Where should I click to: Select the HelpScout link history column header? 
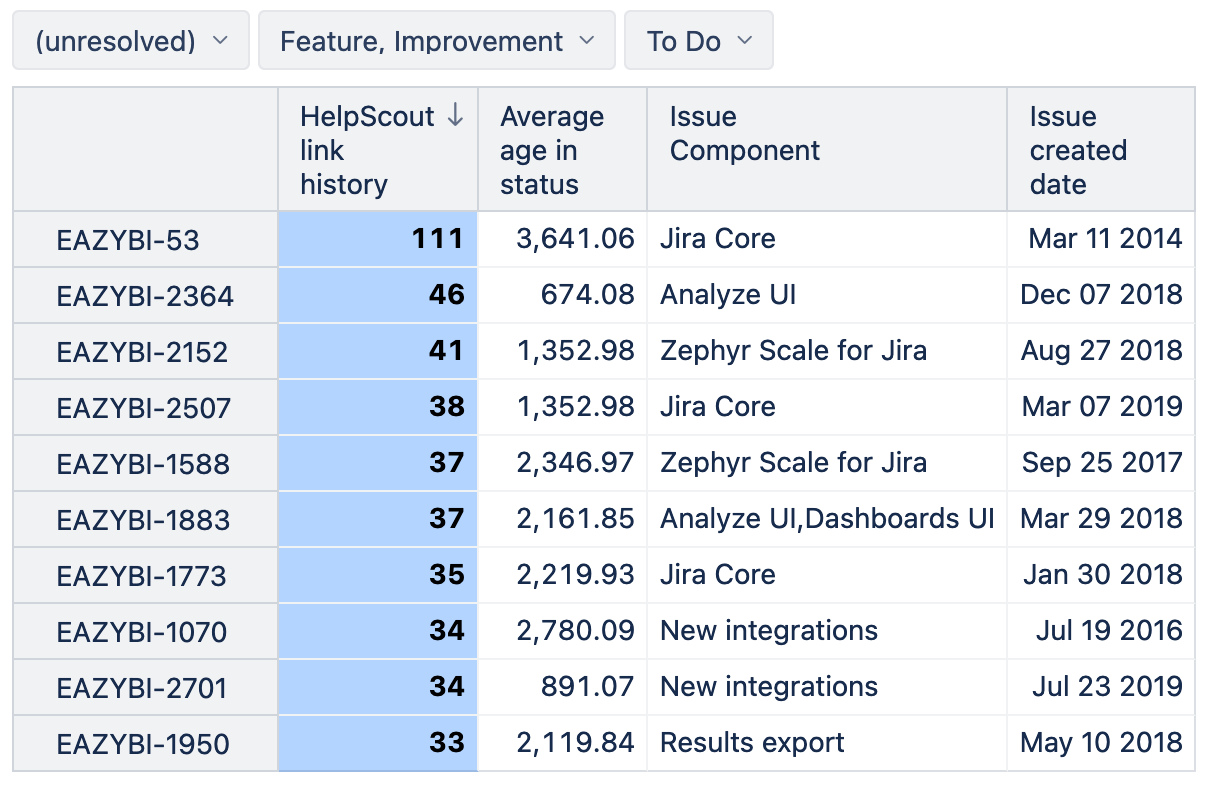click(378, 150)
